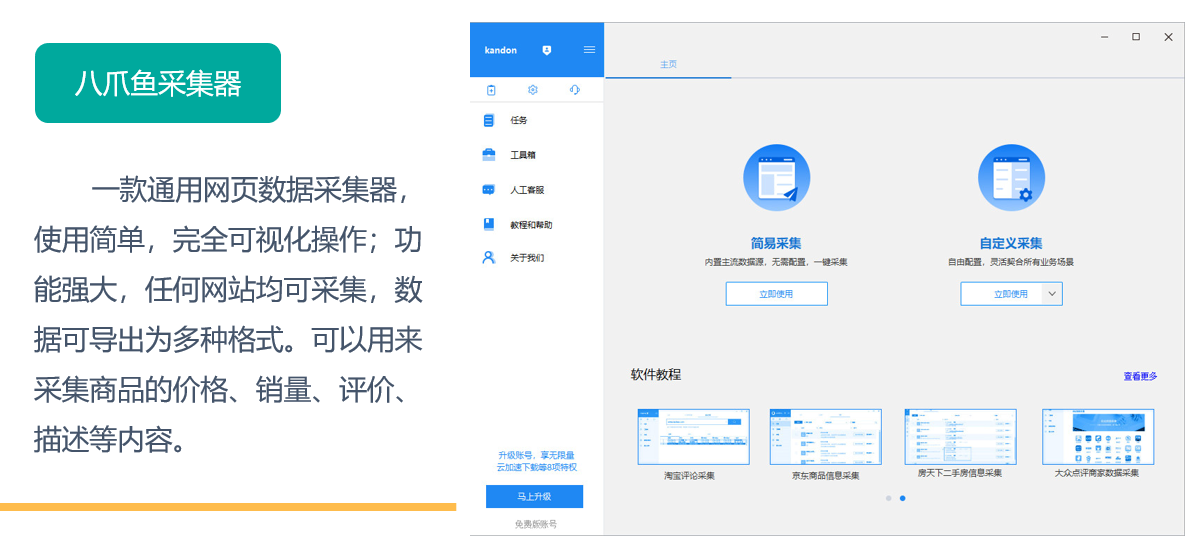Open the hamburger menu beside kandon

tap(589, 50)
